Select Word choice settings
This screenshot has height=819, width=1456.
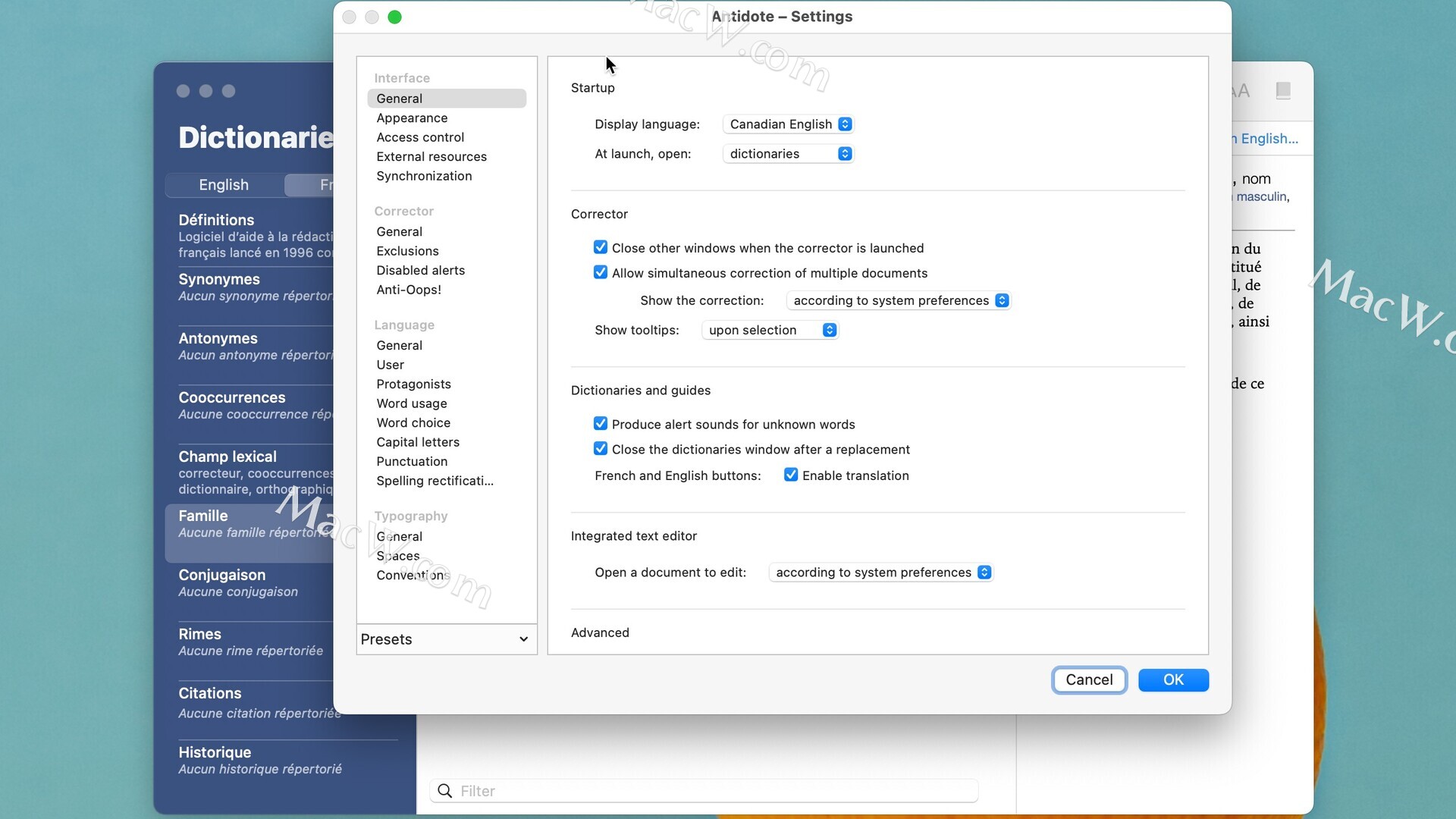click(413, 422)
